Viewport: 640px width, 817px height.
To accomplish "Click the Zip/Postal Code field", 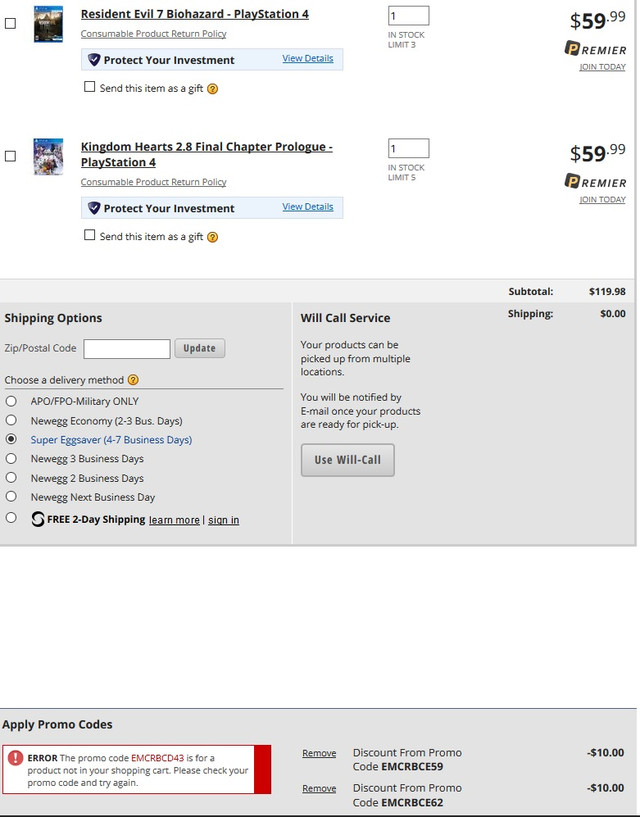I will click(x=127, y=348).
